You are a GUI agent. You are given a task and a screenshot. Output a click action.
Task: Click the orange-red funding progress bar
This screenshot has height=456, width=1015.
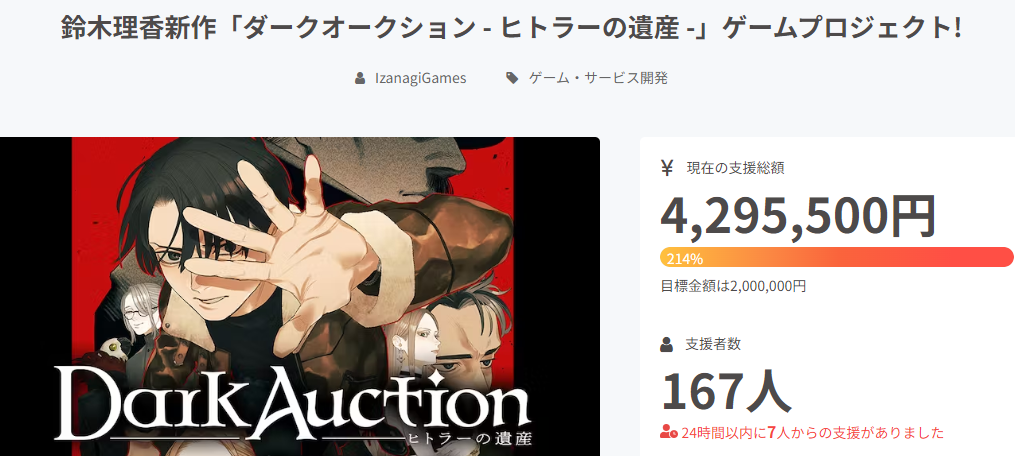pos(836,257)
